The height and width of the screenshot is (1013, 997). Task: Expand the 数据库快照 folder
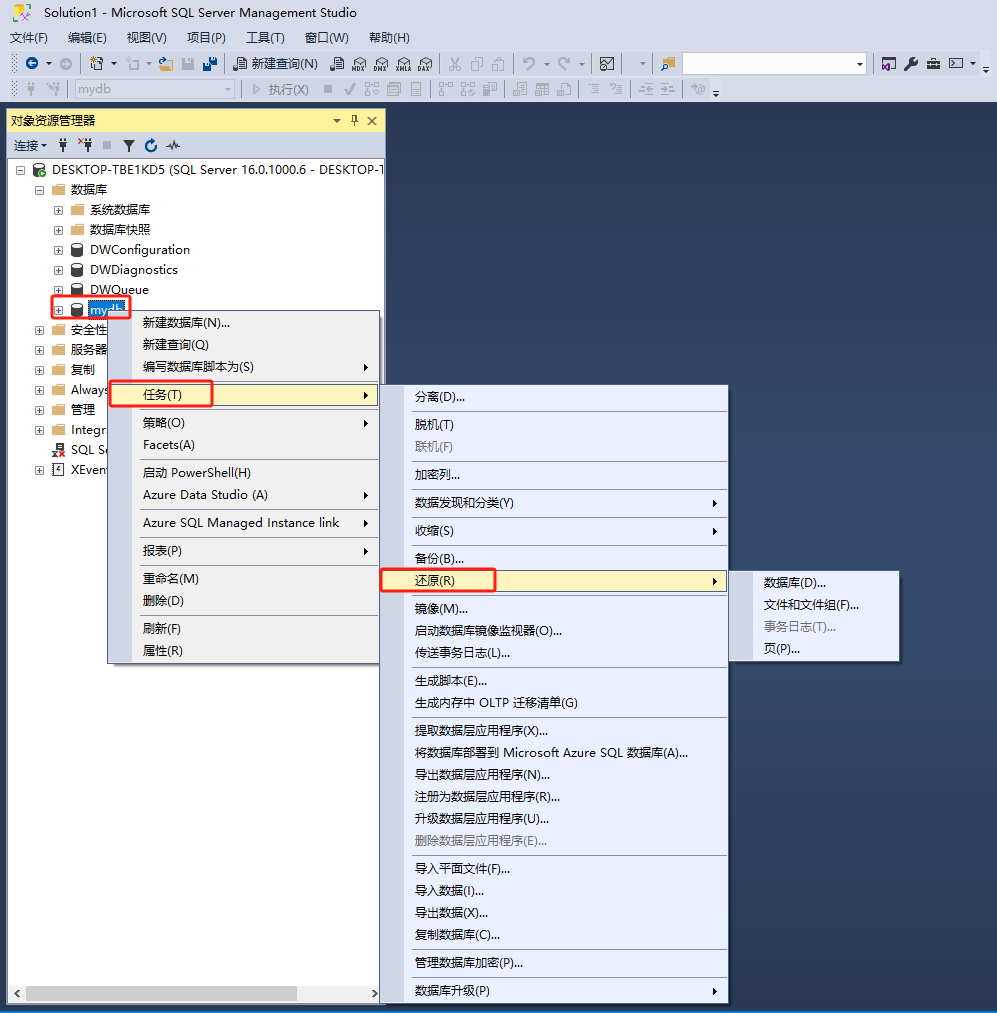pos(58,230)
